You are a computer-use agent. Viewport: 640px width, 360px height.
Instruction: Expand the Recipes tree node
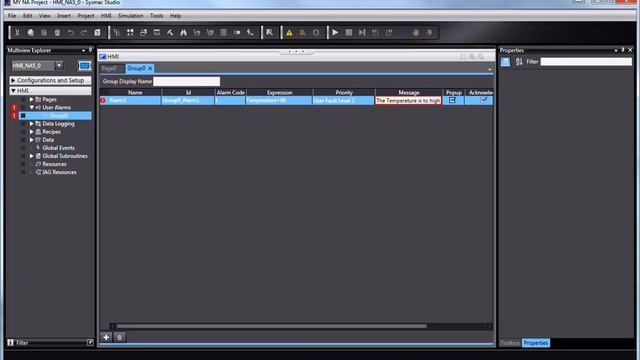click(31, 132)
